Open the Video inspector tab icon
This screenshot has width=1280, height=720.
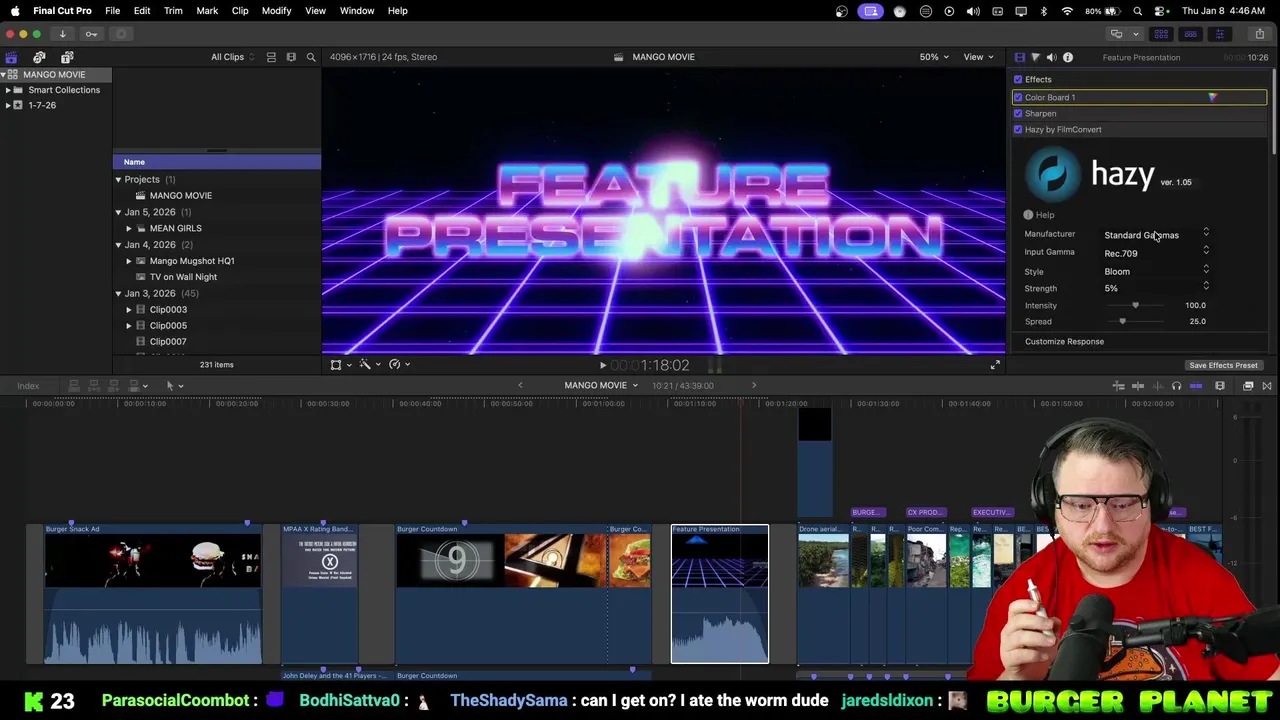pos(1019,57)
